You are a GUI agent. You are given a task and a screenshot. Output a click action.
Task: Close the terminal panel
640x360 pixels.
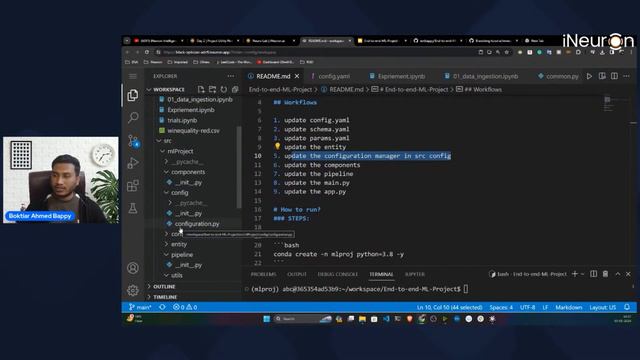[629, 274]
